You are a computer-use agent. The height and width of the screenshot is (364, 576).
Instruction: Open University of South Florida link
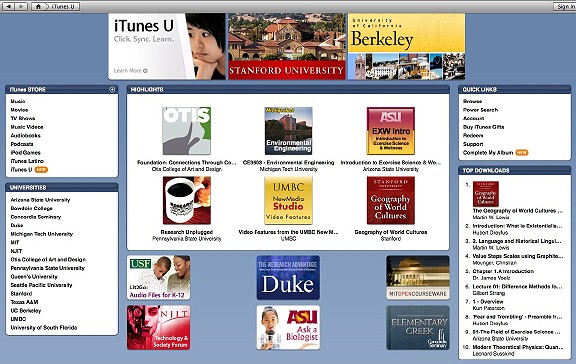pyautogui.click(x=44, y=328)
